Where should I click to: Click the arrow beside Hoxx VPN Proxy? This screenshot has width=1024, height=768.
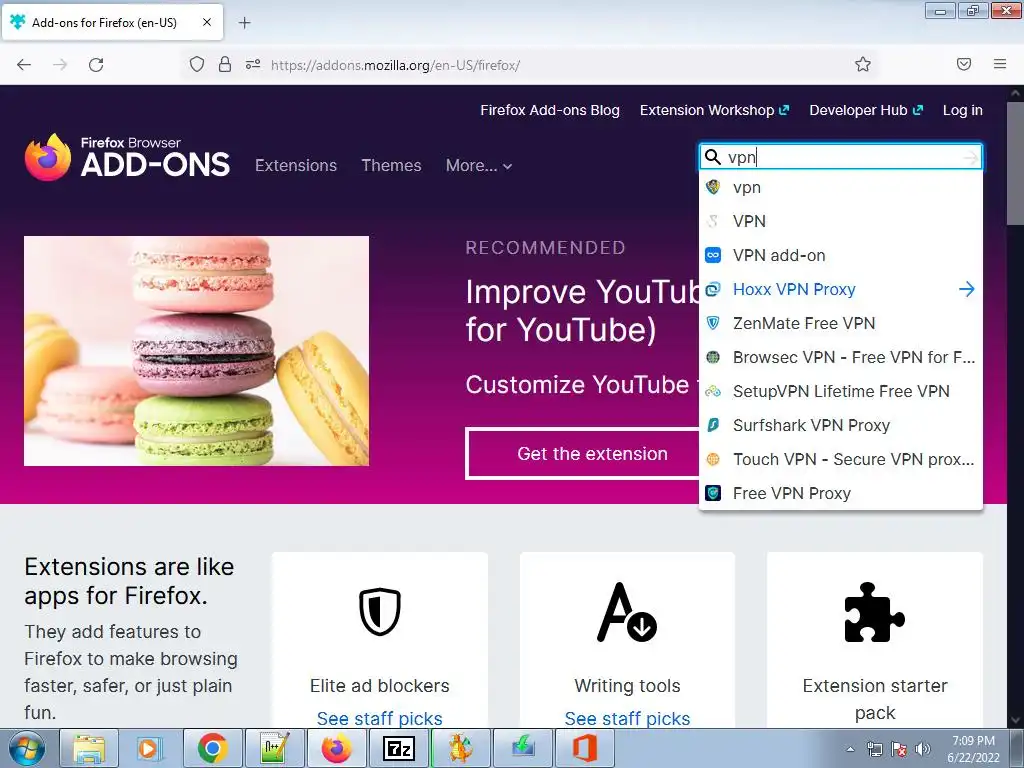(967, 289)
